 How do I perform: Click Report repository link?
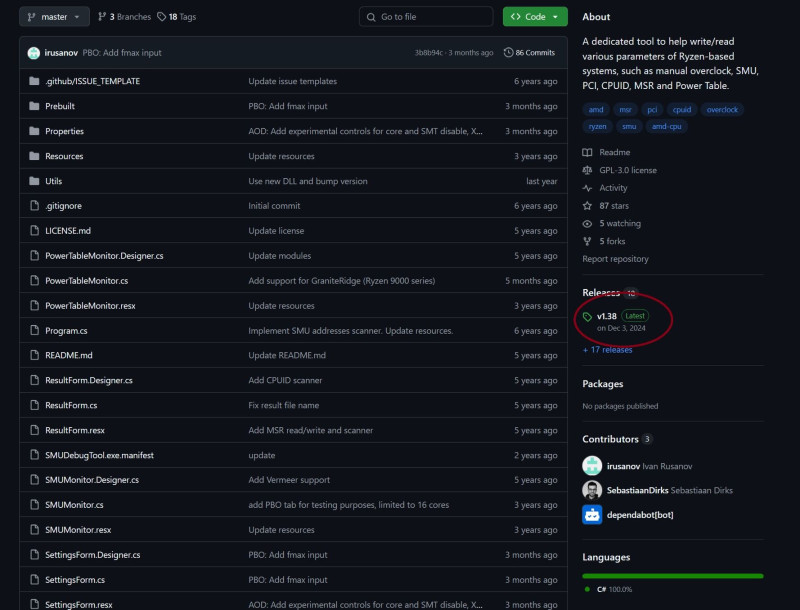(x=615, y=259)
